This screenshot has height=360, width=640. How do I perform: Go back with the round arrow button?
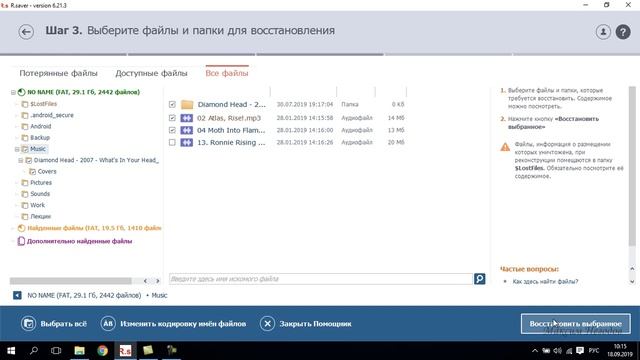click(26, 32)
